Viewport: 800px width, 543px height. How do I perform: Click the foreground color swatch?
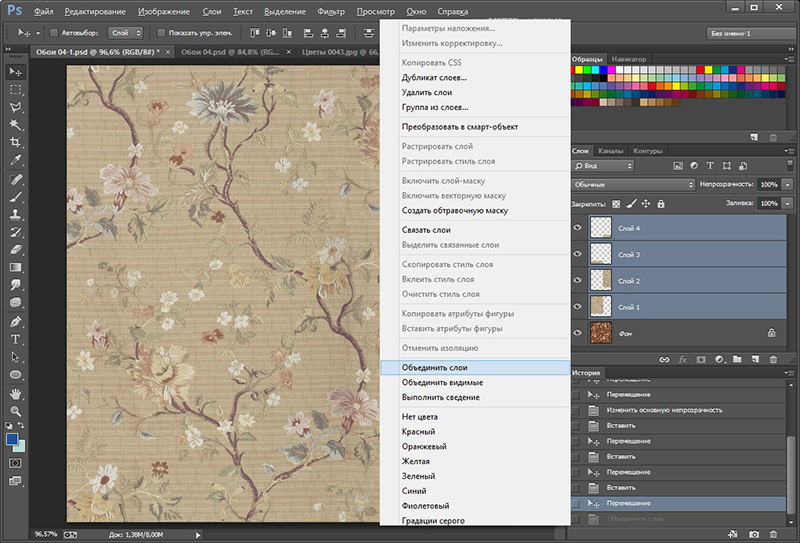12,439
